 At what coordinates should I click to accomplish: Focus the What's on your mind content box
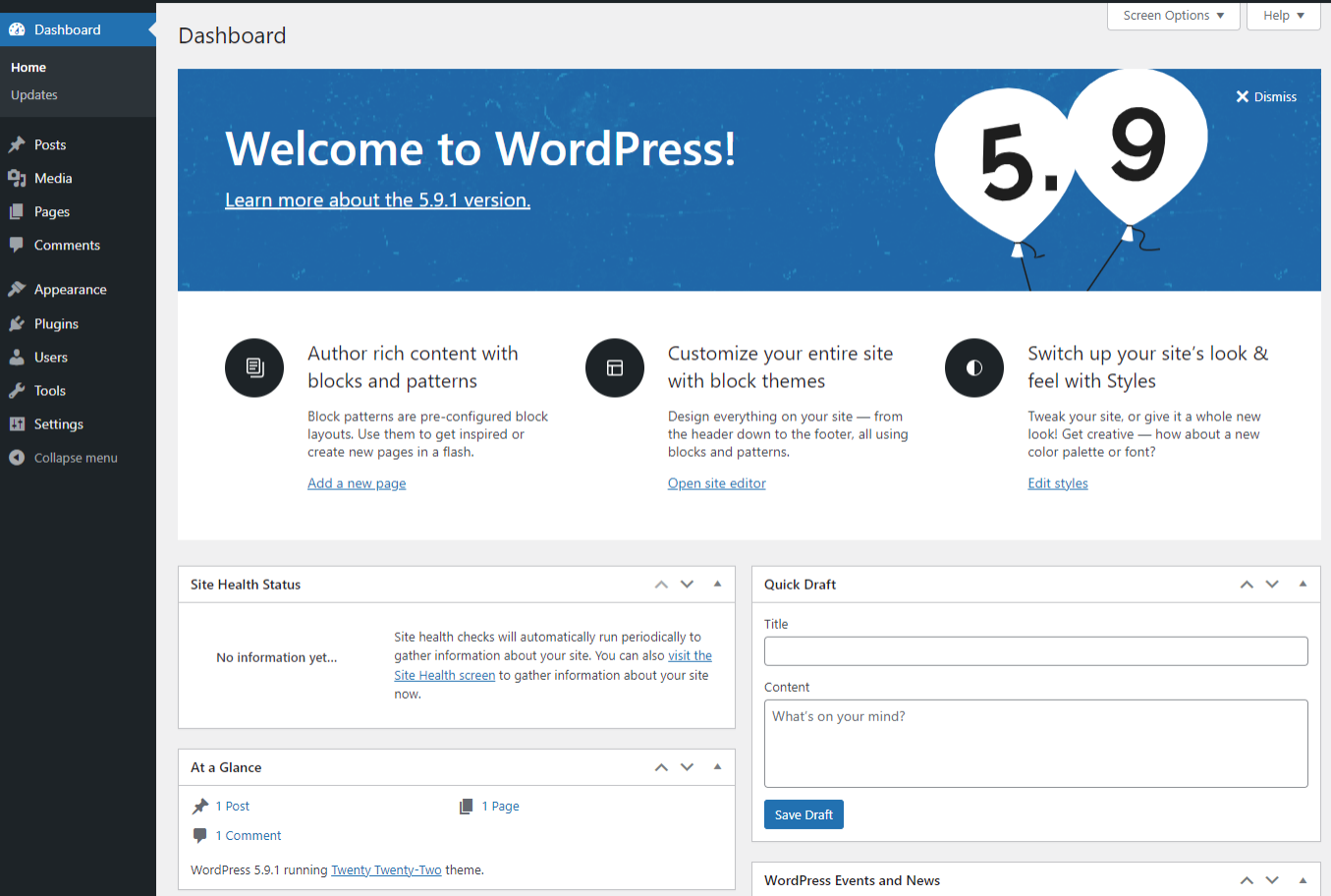tap(1036, 744)
